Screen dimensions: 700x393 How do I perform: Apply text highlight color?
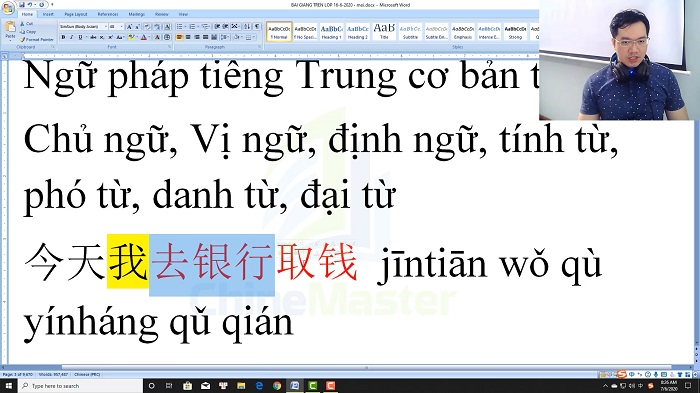[131, 37]
